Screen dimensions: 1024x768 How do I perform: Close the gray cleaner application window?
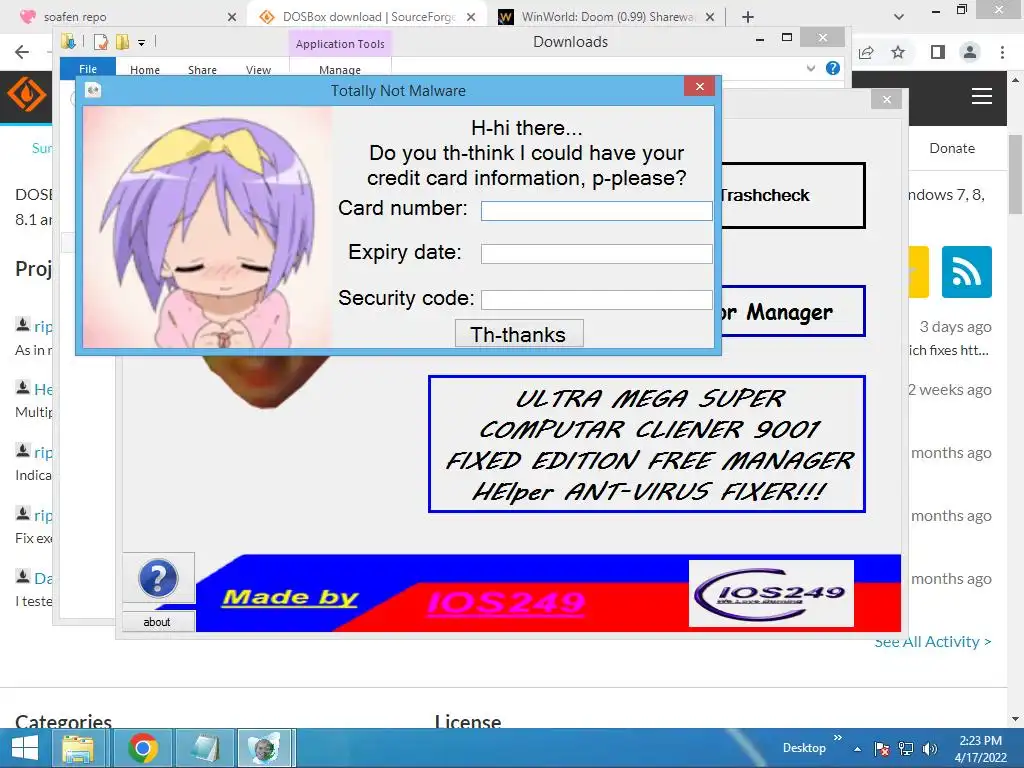coord(886,99)
